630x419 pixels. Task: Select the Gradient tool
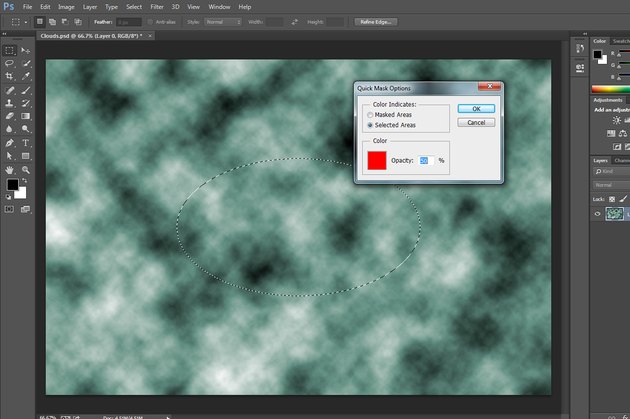[x=25, y=116]
